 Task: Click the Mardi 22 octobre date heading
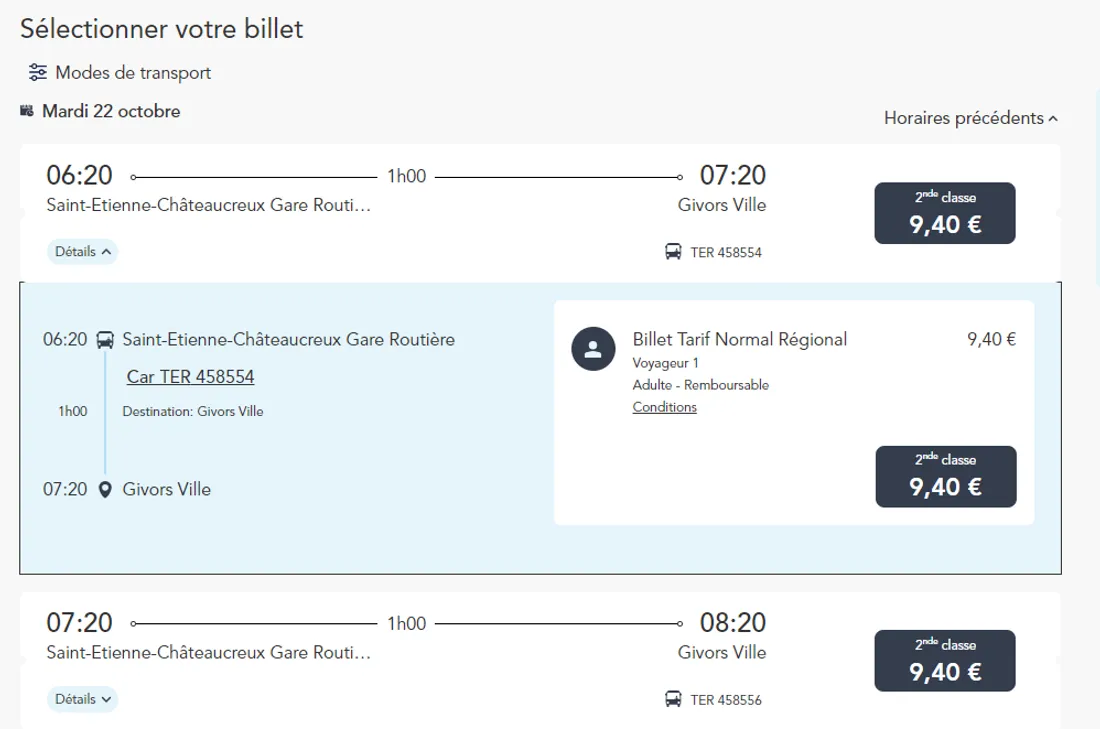point(111,111)
